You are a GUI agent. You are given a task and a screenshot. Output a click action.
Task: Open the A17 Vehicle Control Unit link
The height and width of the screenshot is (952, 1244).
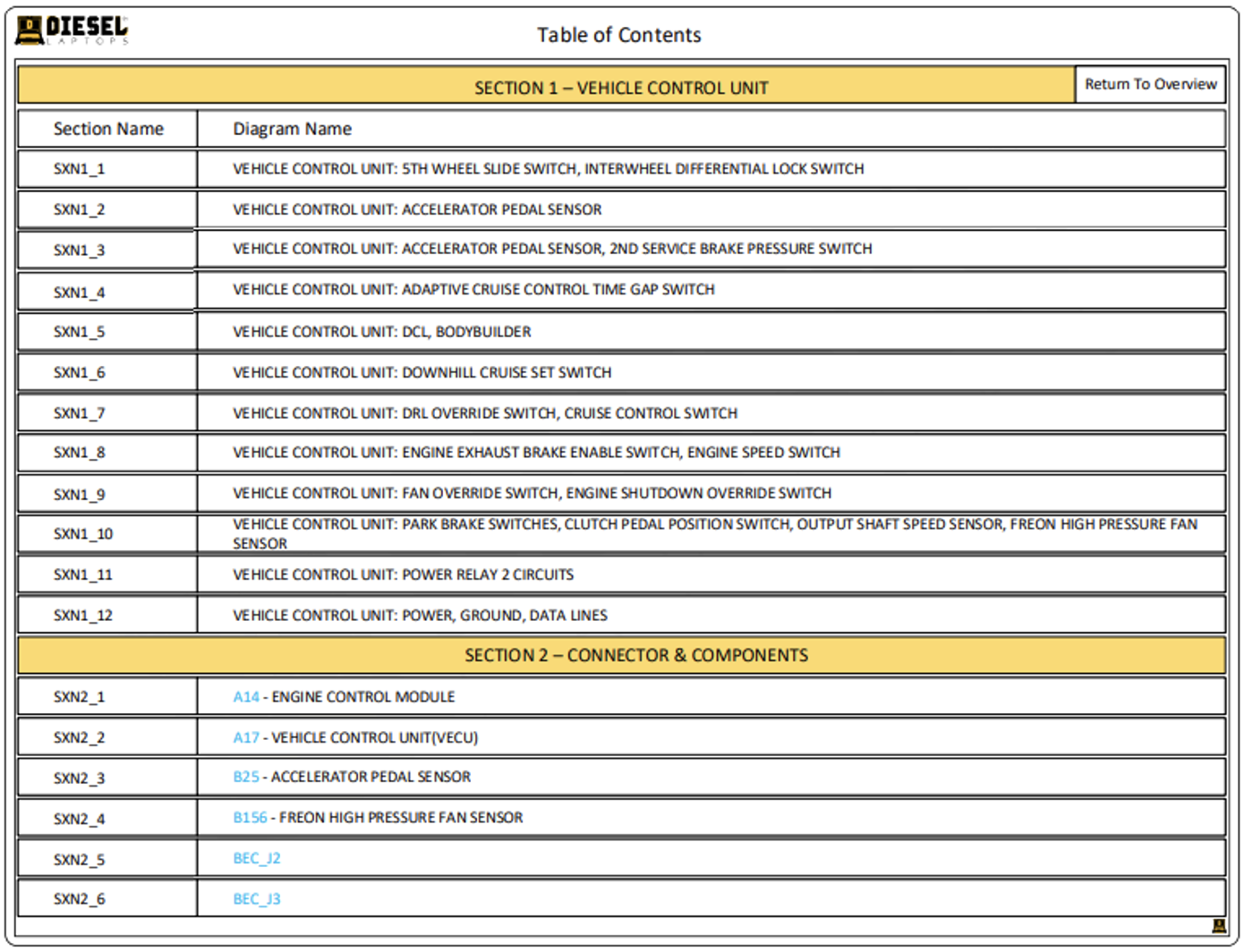coord(246,737)
